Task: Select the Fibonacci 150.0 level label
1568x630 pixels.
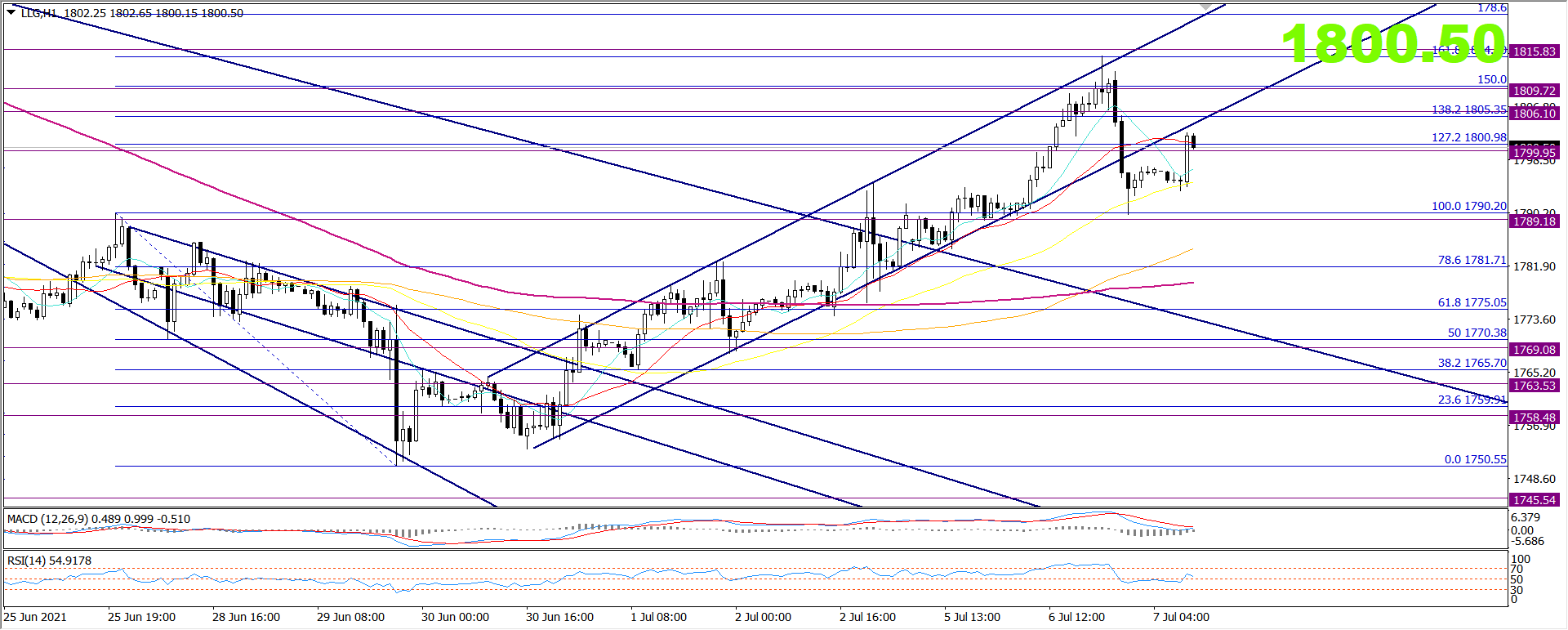Action: click(1492, 79)
